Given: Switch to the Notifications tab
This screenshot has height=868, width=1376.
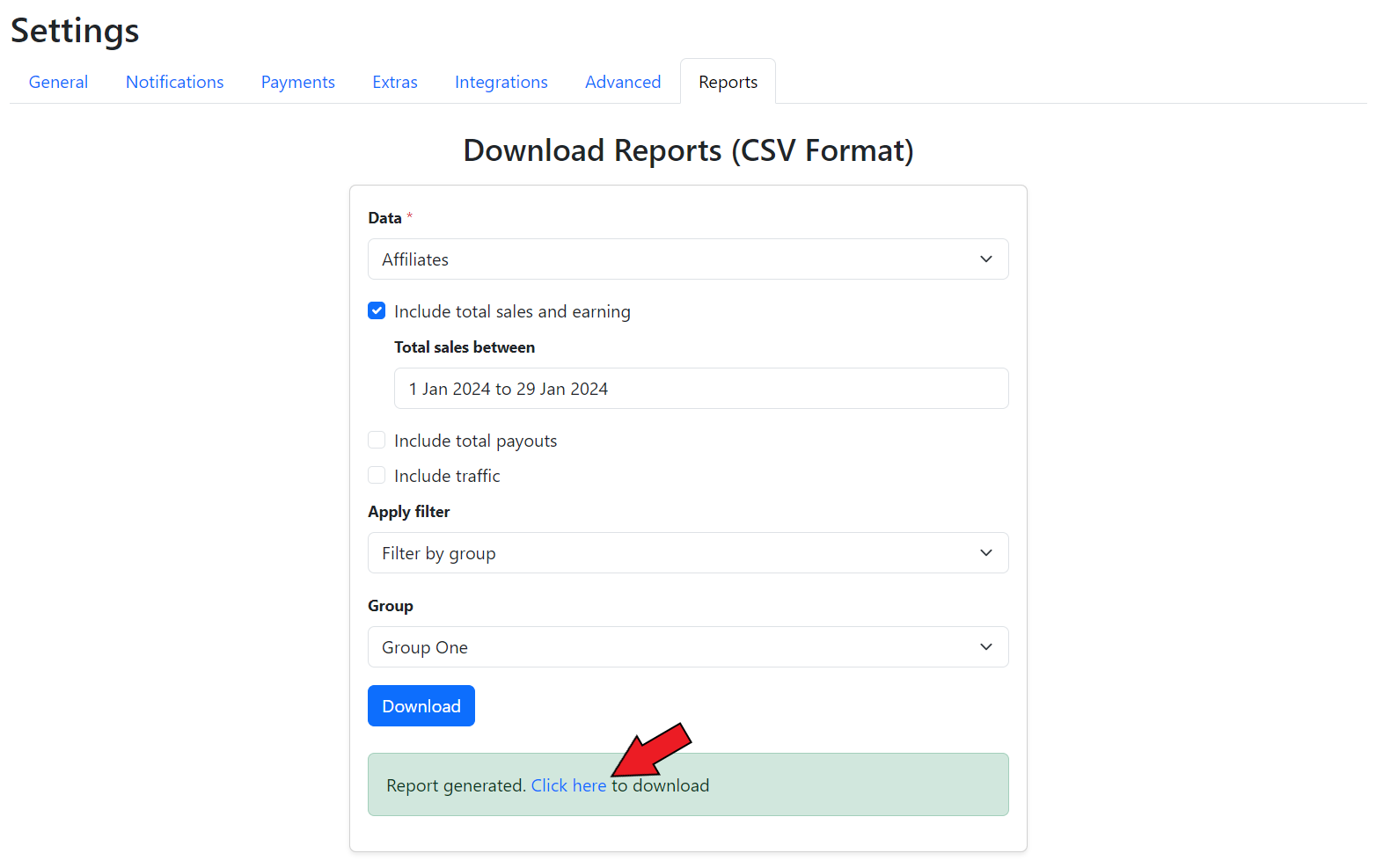Looking at the screenshot, I should 174,82.
